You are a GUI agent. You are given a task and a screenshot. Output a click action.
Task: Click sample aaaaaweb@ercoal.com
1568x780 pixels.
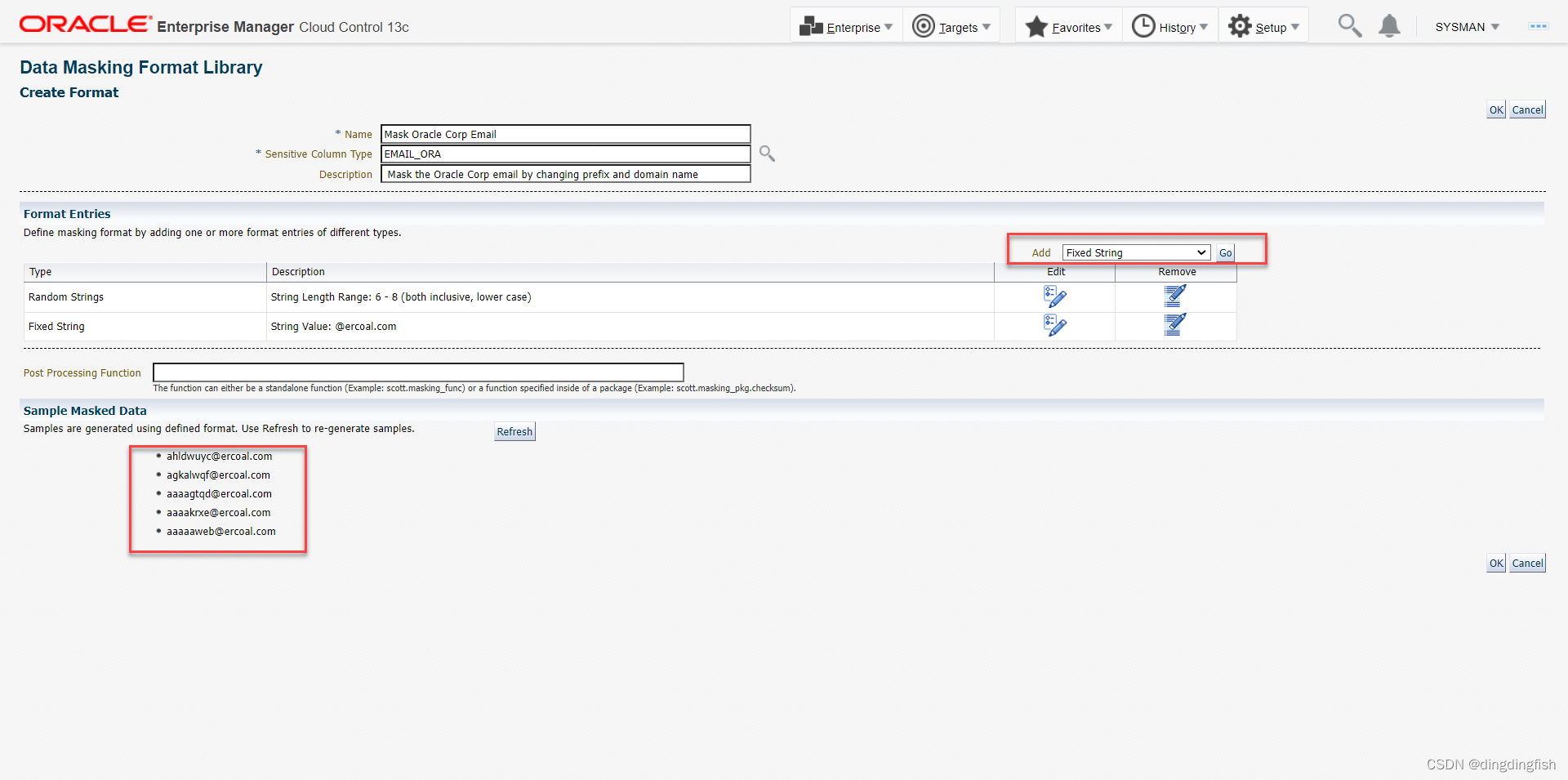pos(221,532)
